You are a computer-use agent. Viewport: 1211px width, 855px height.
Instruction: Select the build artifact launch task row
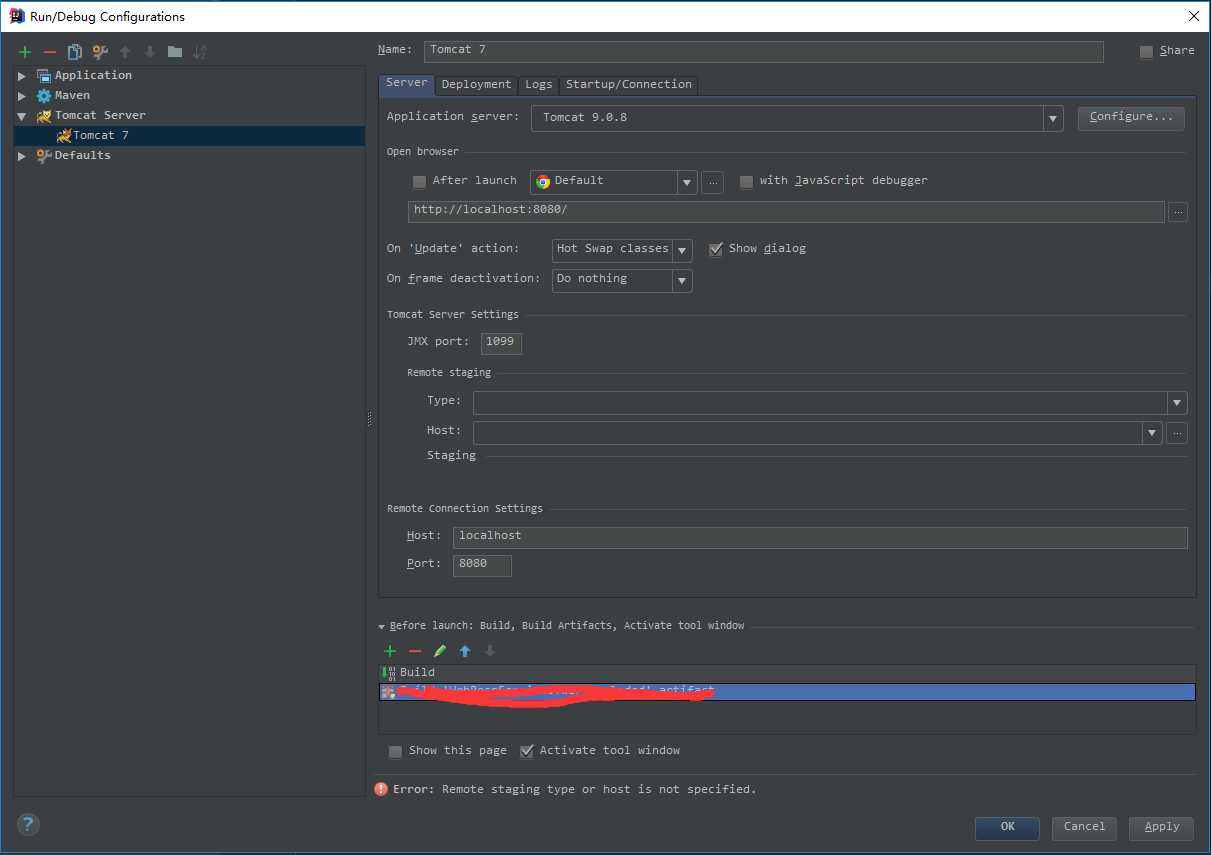point(787,692)
